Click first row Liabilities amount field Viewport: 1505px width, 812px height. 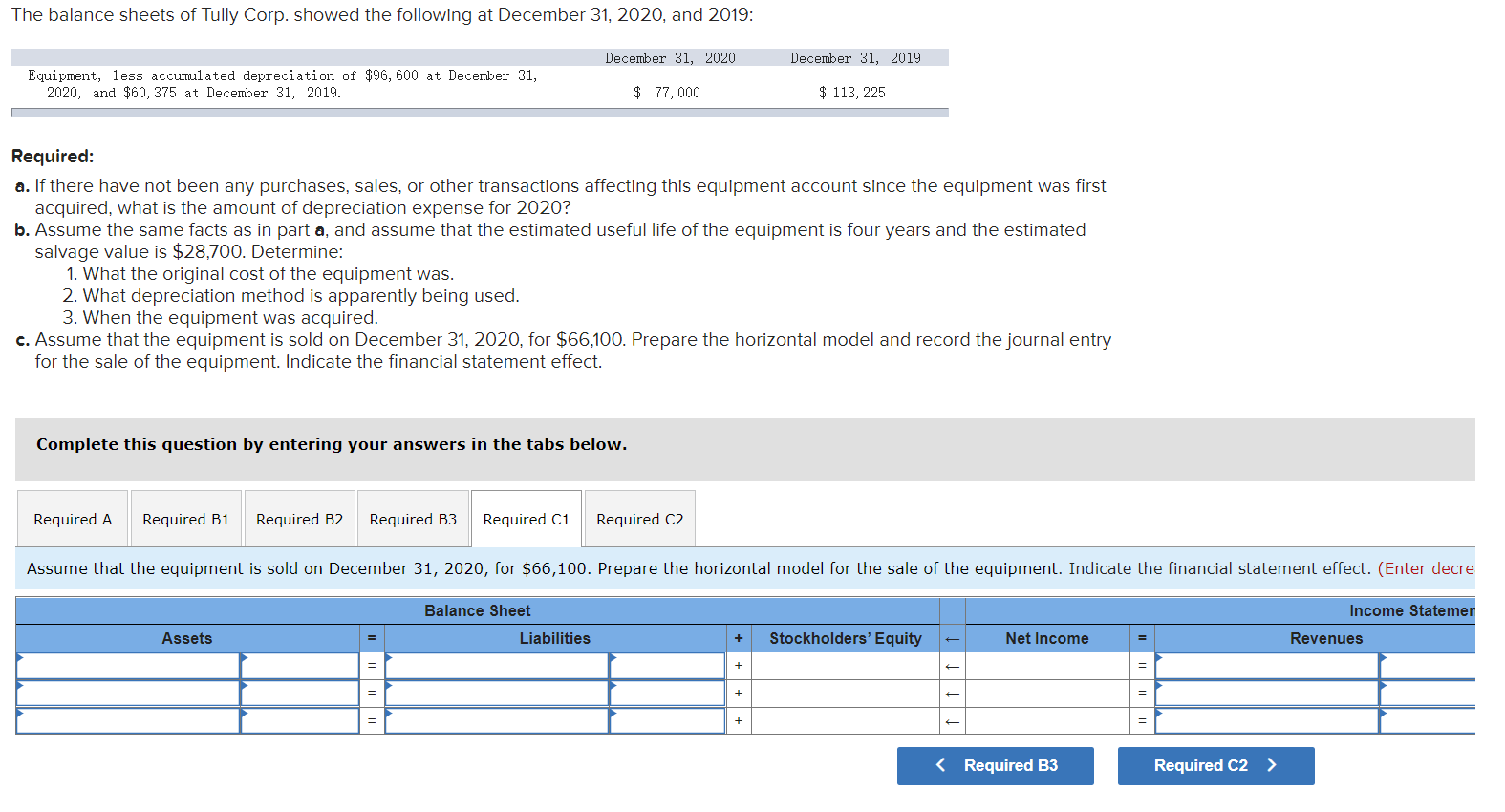coord(668,666)
